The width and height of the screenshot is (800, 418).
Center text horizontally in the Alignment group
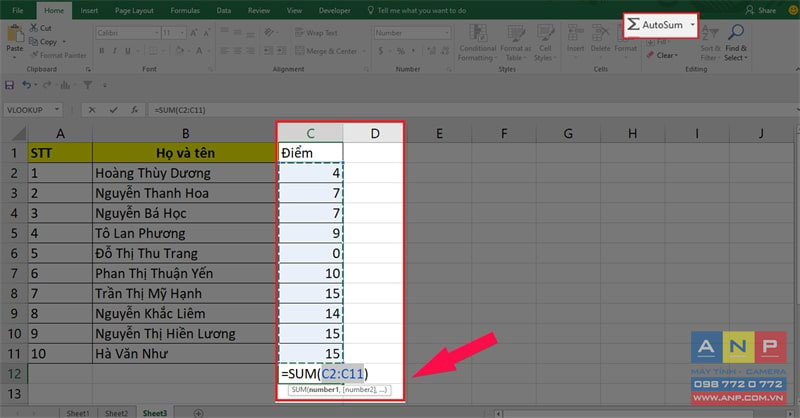(x=237, y=51)
